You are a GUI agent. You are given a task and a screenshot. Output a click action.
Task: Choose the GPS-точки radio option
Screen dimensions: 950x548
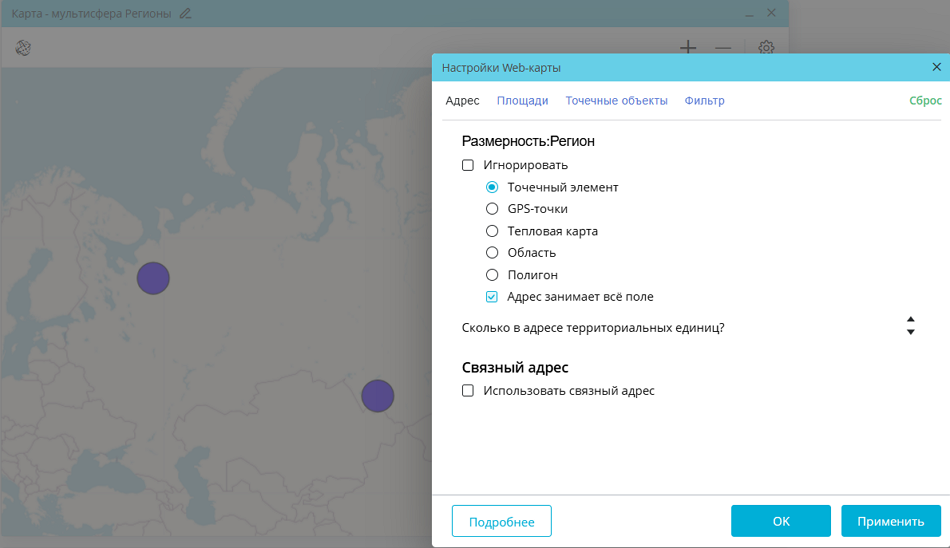tap(492, 209)
